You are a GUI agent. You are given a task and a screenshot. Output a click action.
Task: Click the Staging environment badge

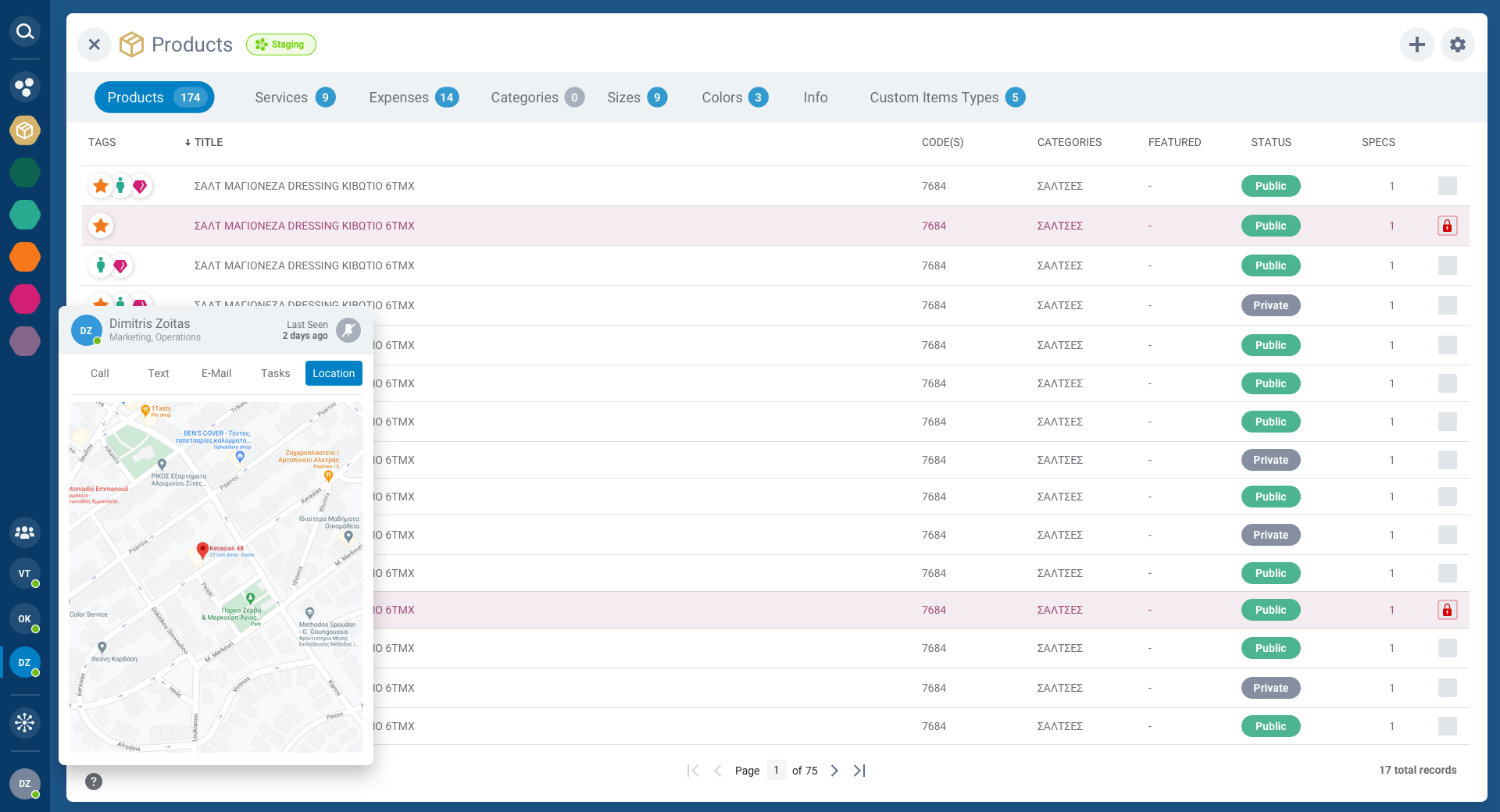pos(280,45)
